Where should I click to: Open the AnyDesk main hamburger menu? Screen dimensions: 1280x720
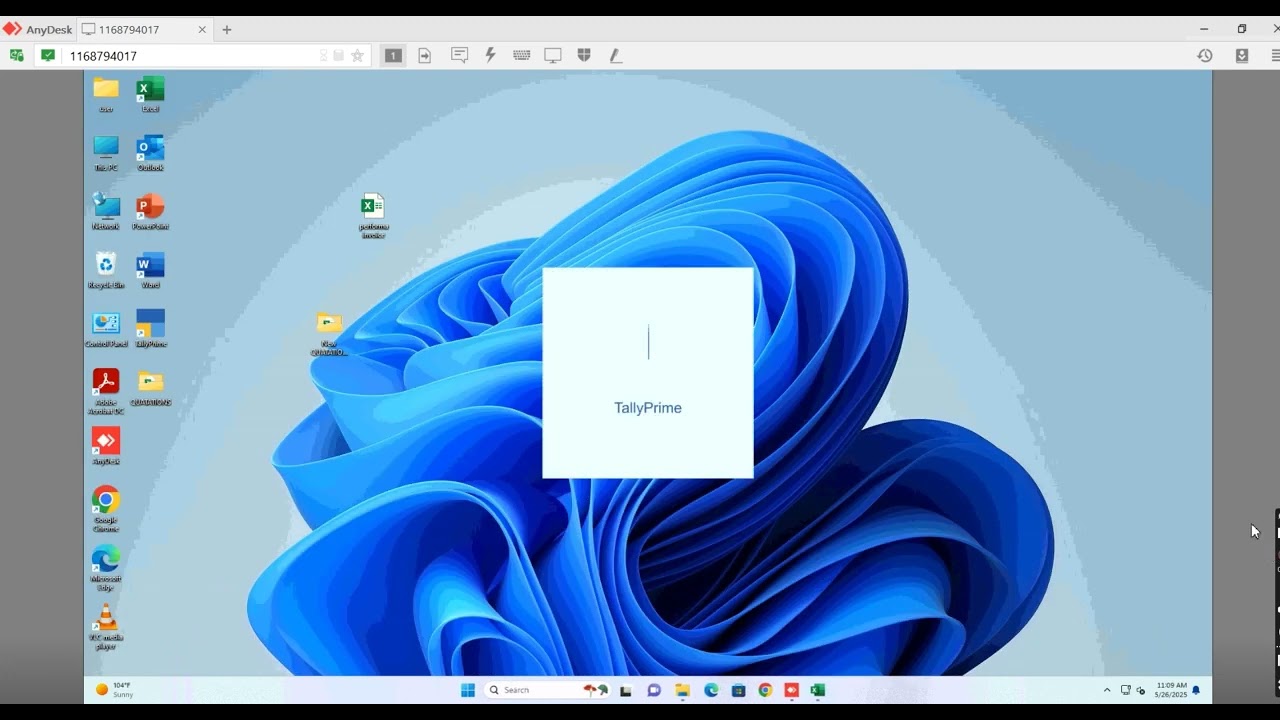[x=1275, y=56]
